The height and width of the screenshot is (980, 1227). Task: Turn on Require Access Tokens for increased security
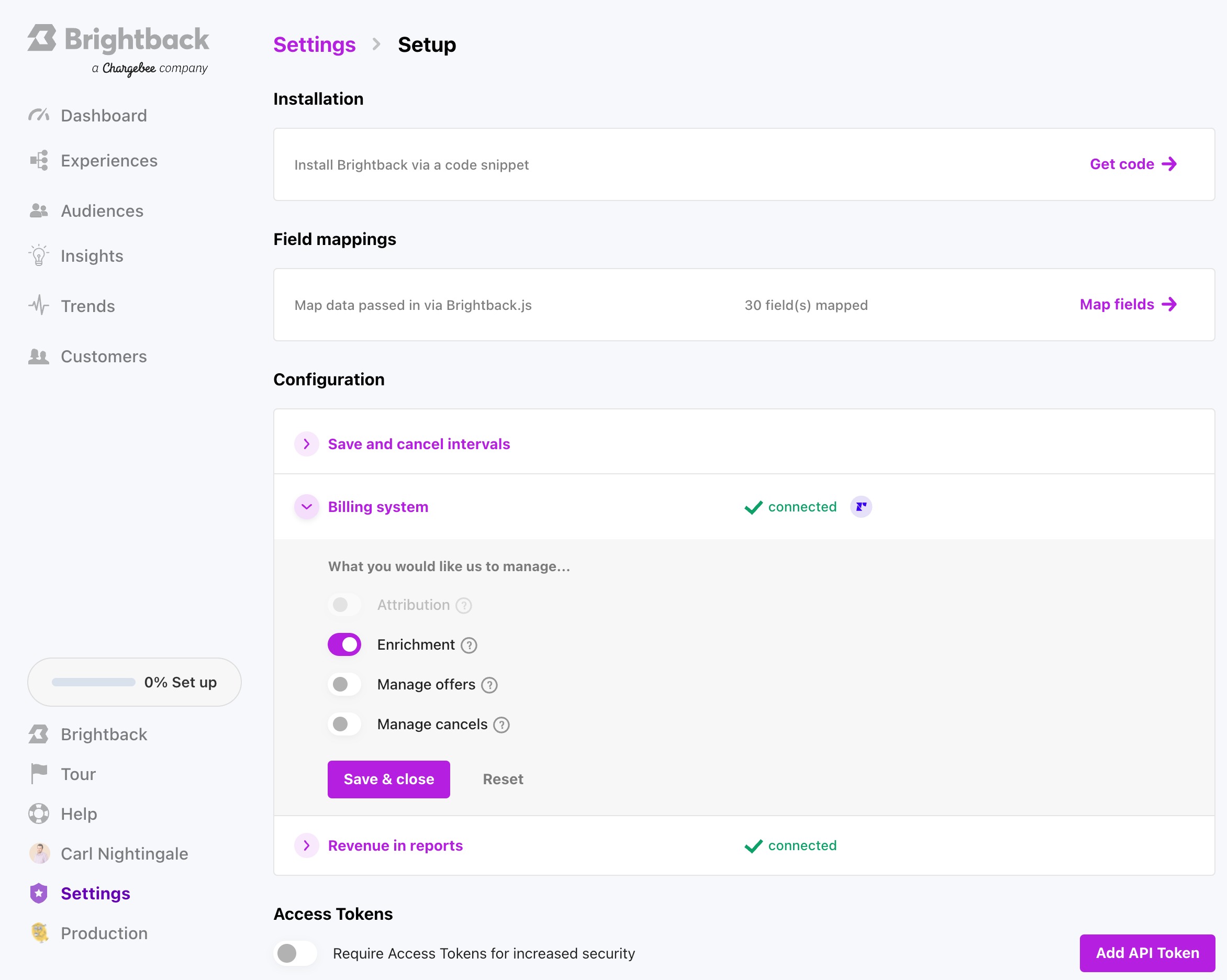pyautogui.click(x=295, y=953)
